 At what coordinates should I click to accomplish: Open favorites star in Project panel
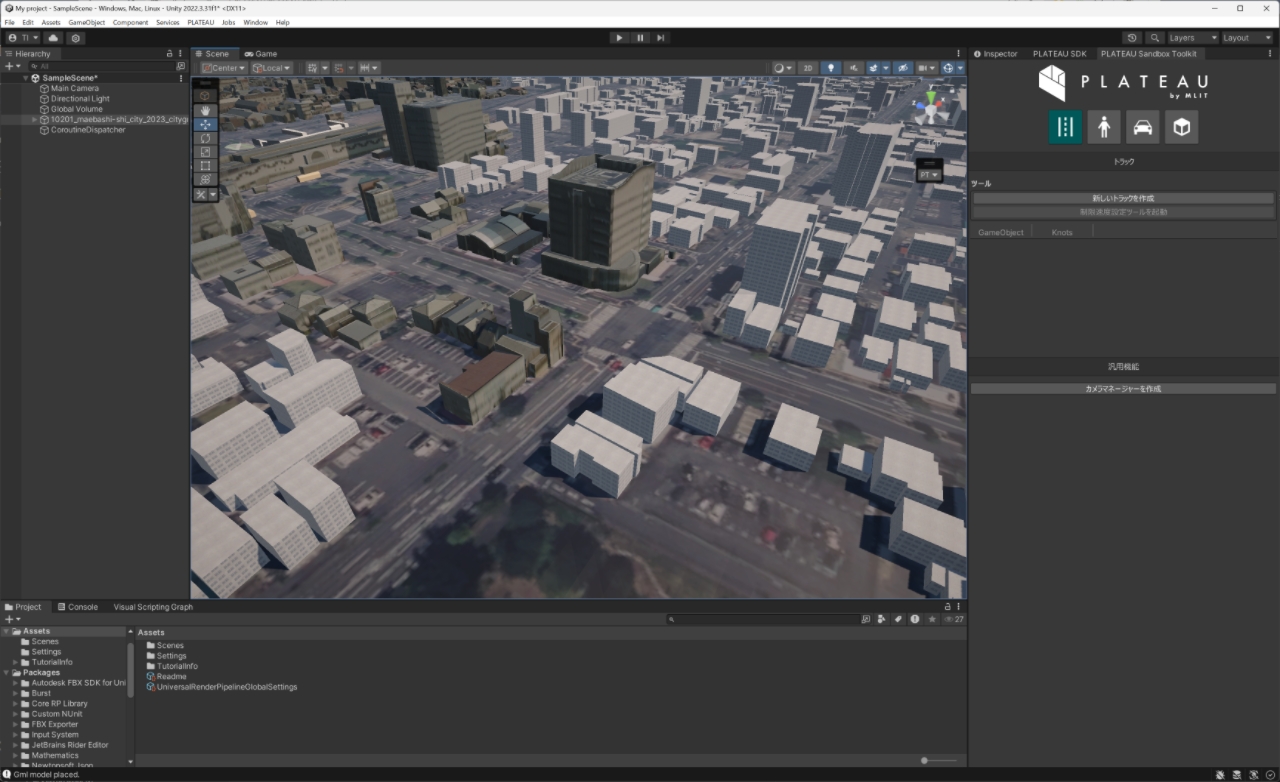932,620
